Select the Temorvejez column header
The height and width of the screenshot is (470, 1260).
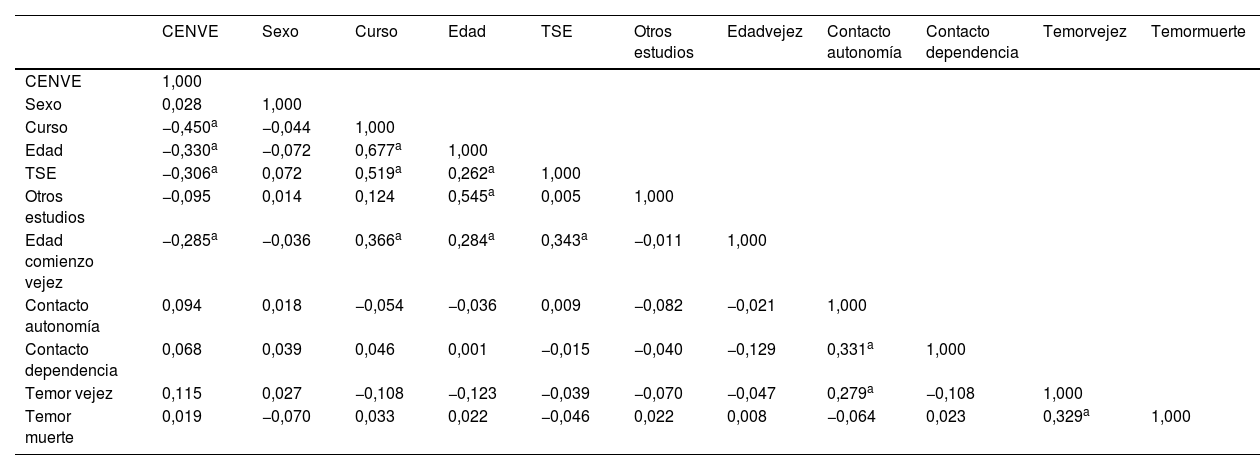tap(1084, 32)
